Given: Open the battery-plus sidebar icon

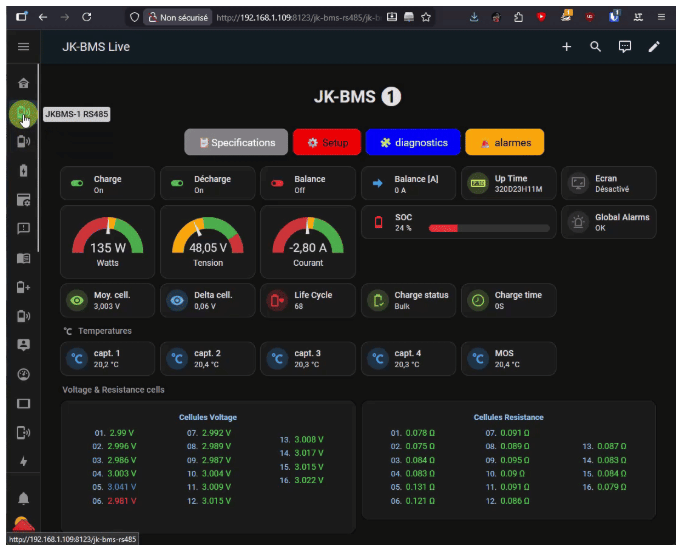Looking at the screenshot, I should click(x=23, y=287).
